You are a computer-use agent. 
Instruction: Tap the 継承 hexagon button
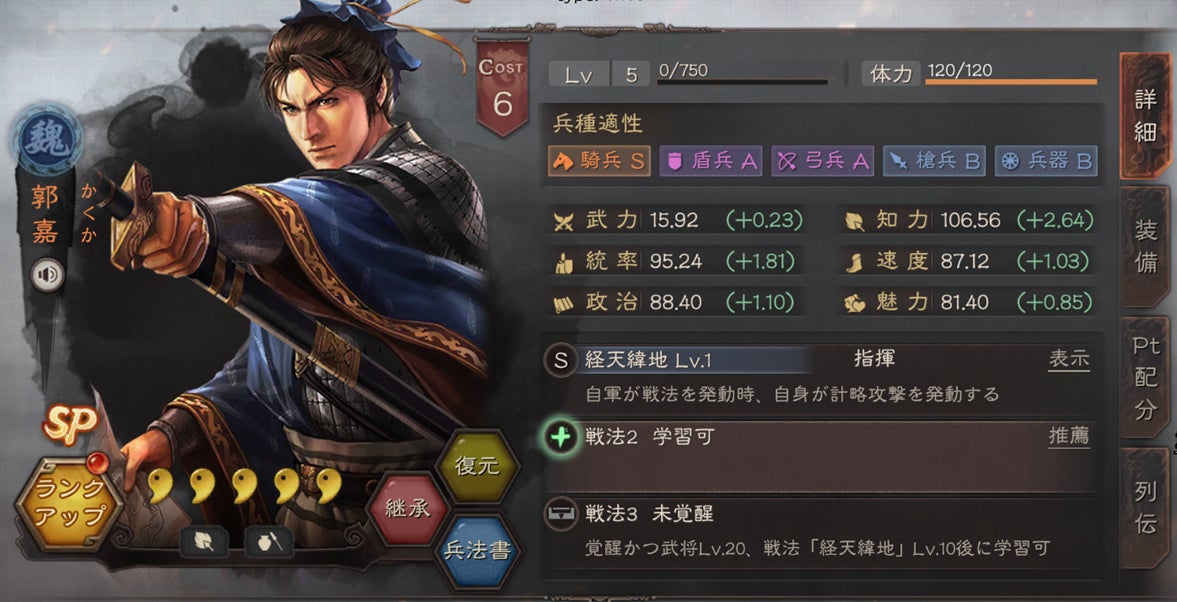pyautogui.click(x=408, y=507)
